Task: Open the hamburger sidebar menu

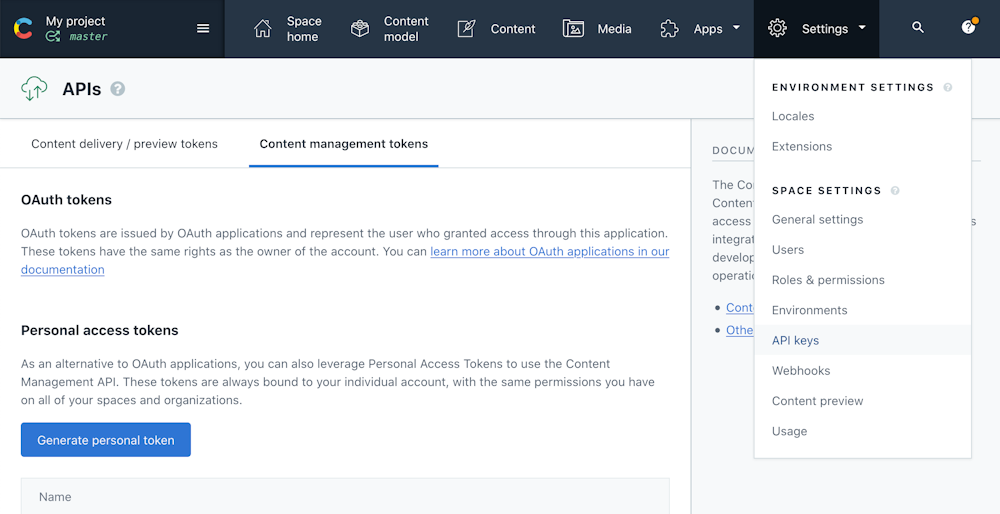Action: [x=203, y=29]
